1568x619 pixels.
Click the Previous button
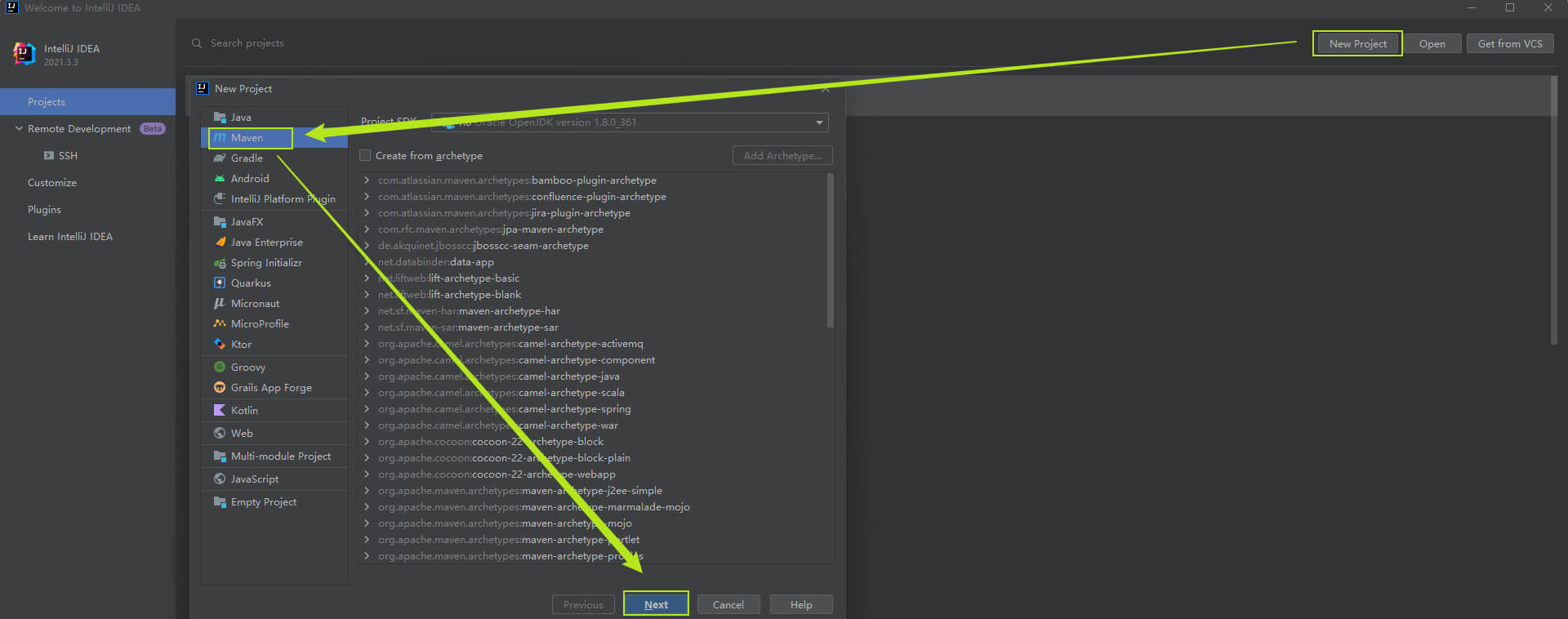583,605
